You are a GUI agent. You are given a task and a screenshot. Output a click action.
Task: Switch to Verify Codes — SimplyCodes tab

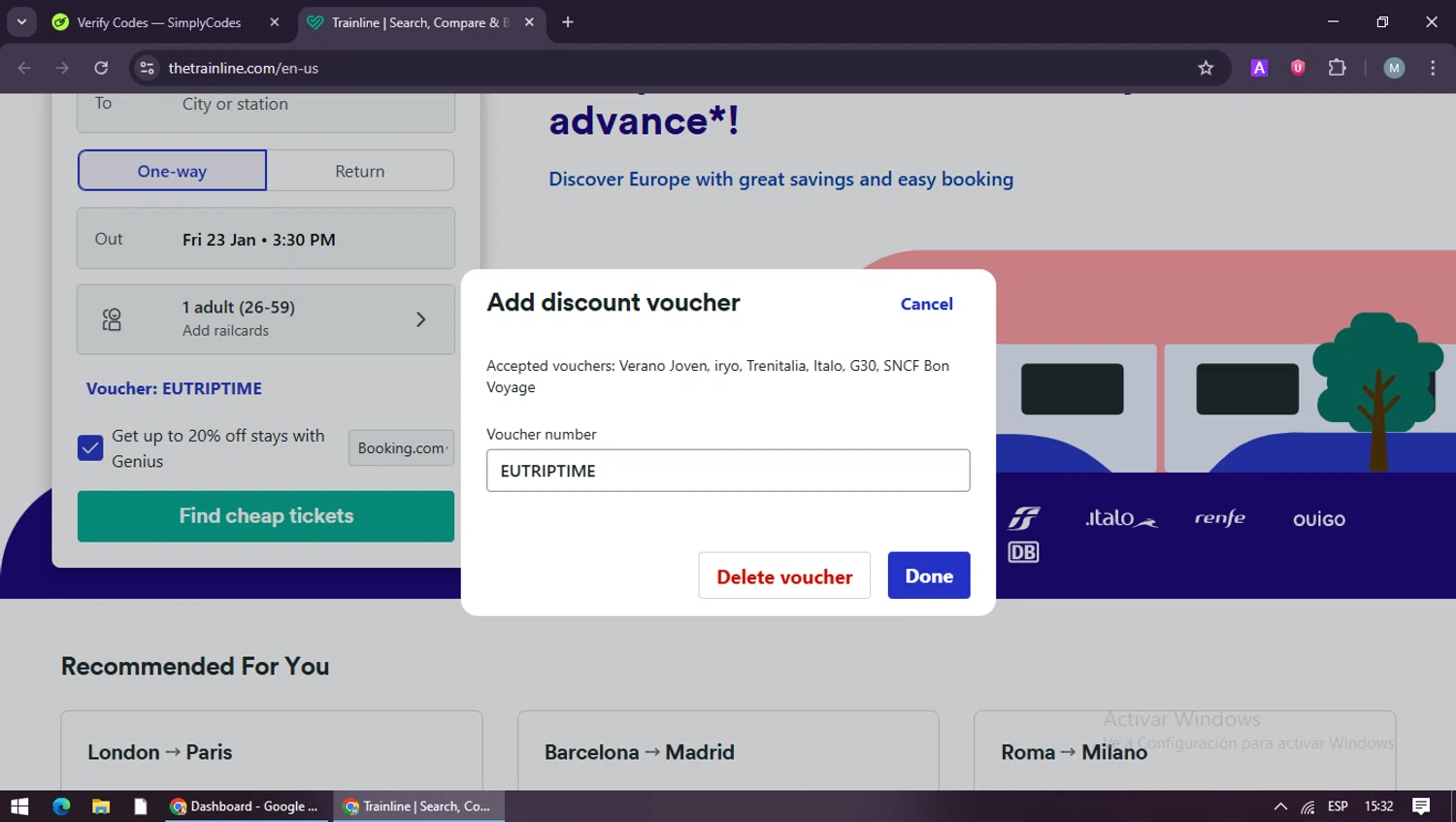pos(160,22)
